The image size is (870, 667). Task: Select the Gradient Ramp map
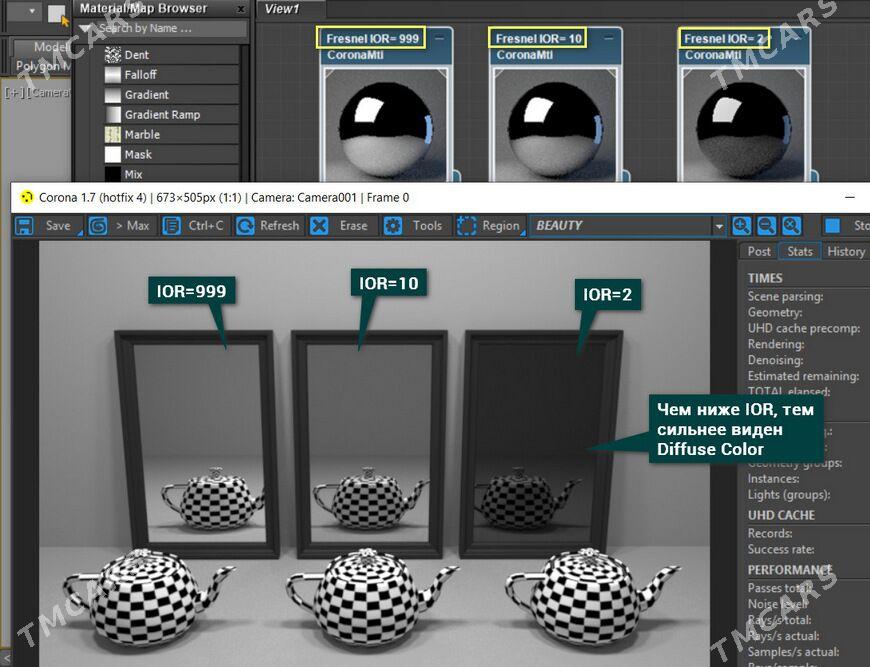pyautogui.click(x=162, y=115)
